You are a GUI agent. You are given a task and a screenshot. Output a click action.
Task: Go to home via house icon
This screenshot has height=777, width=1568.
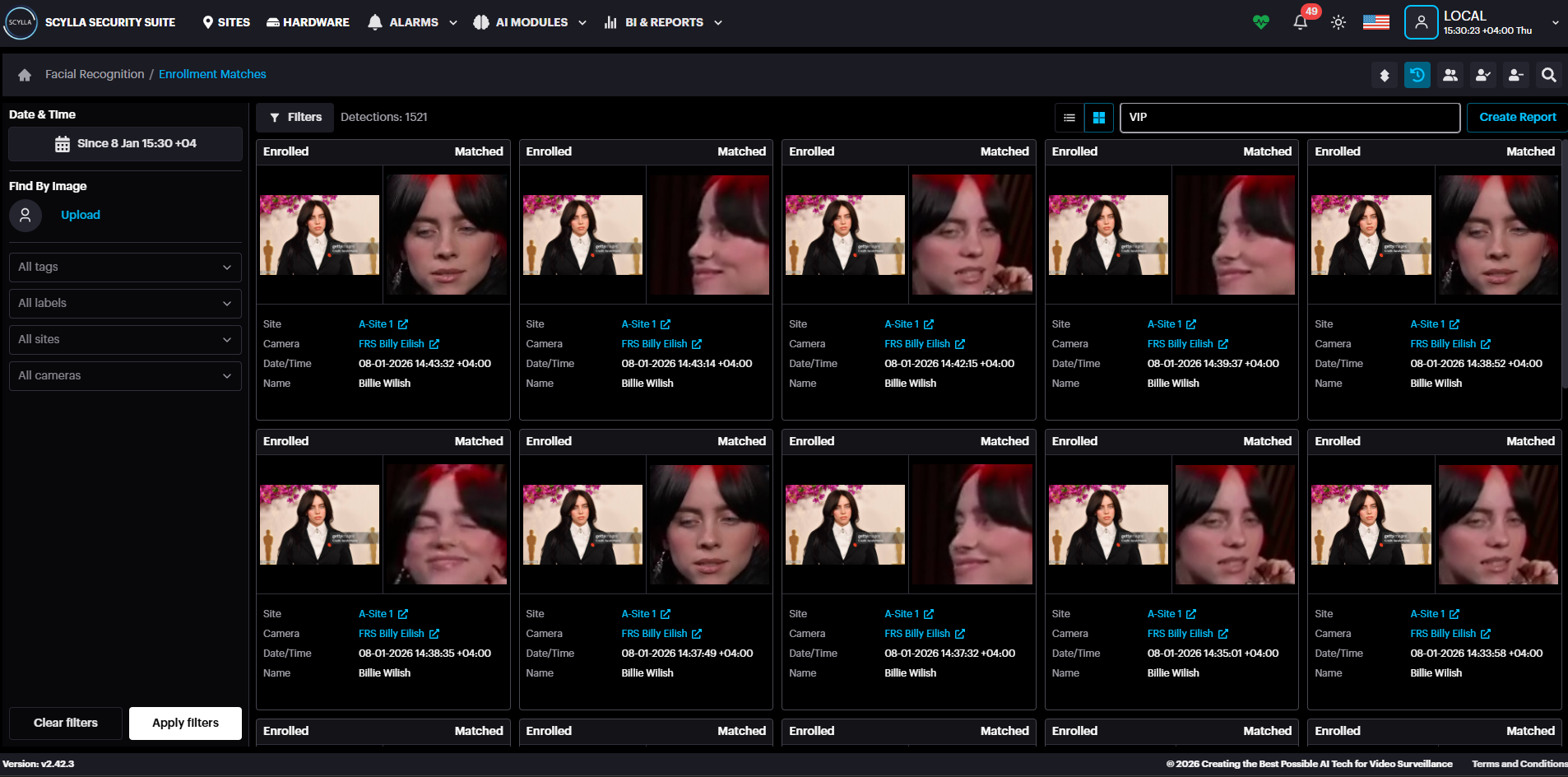25,75
